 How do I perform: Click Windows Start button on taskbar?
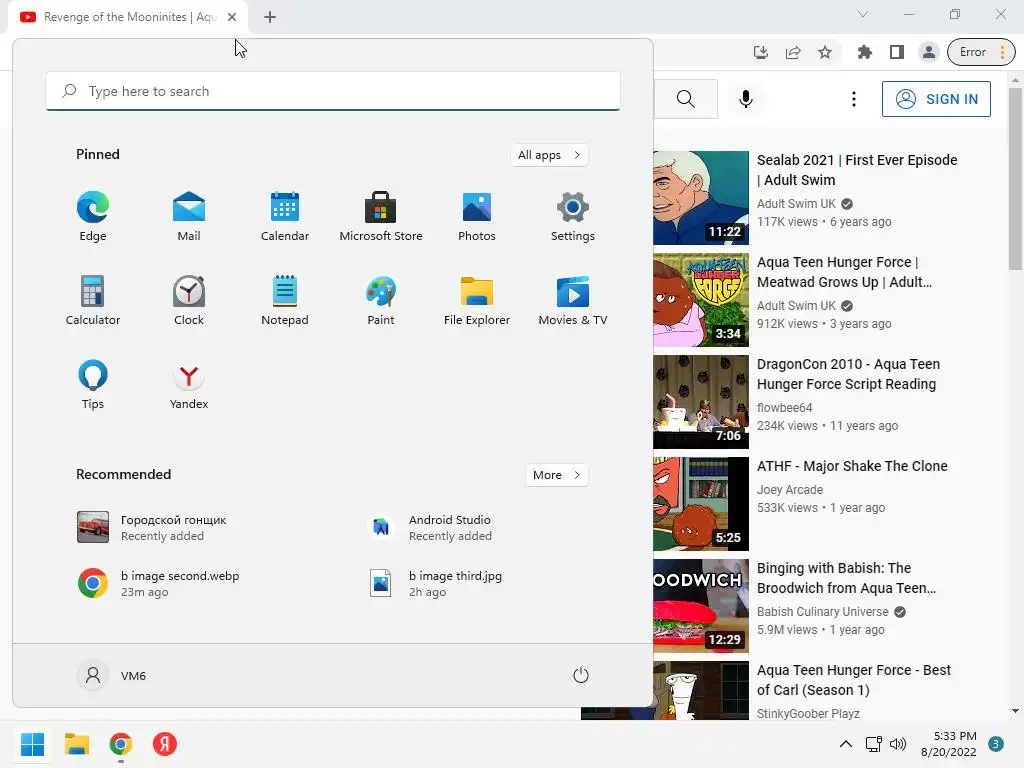click(x=33, y=744)
